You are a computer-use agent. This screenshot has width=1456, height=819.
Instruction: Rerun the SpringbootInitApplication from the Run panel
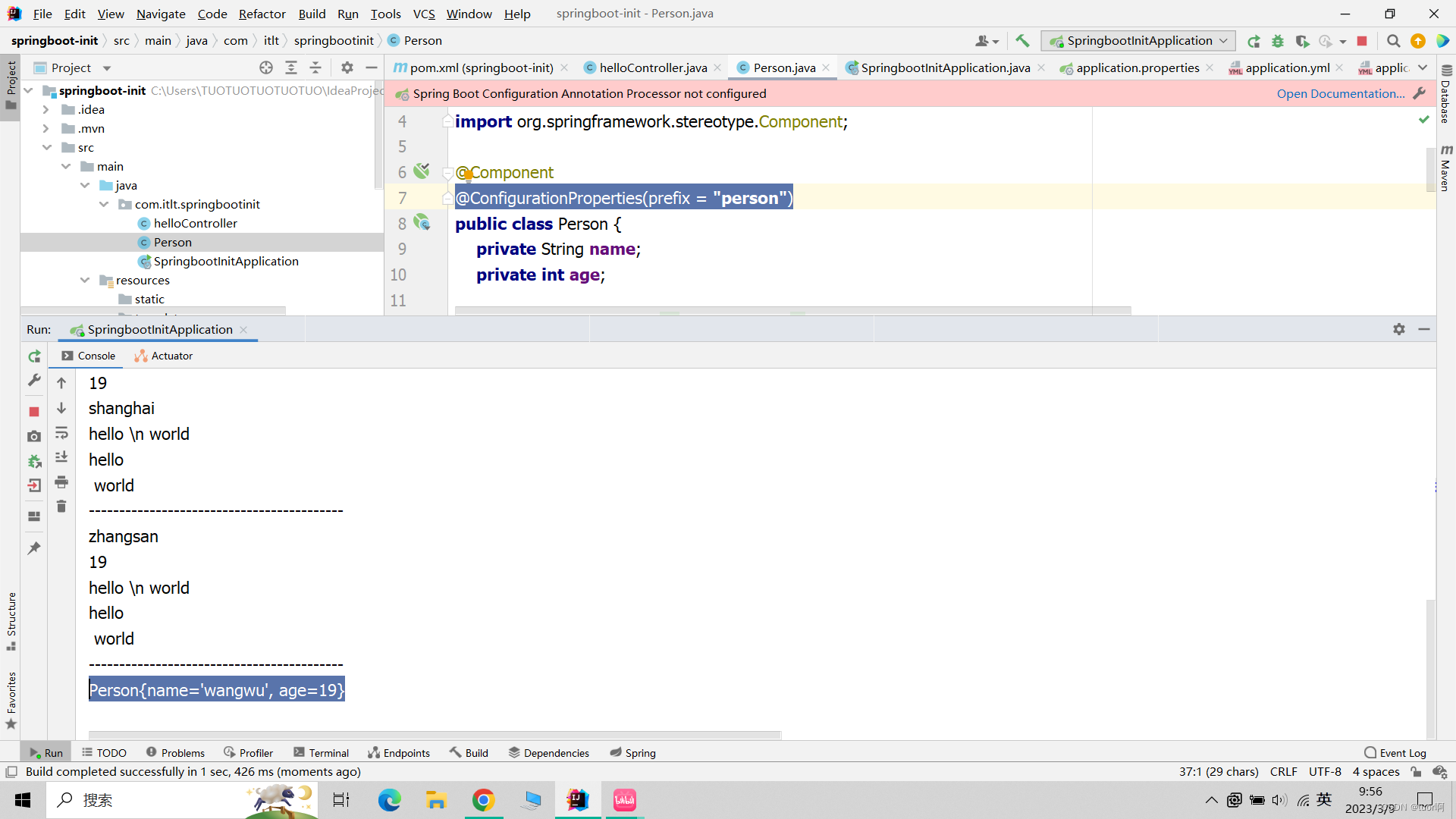pos(34,356)
